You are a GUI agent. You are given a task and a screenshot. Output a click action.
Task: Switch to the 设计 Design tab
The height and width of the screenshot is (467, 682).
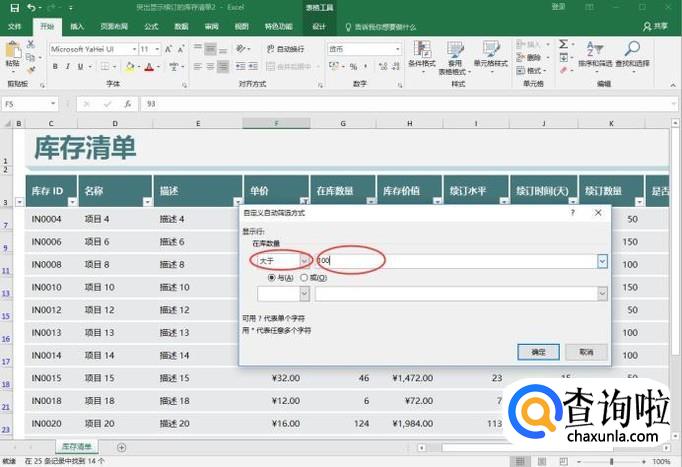[319, 27]
